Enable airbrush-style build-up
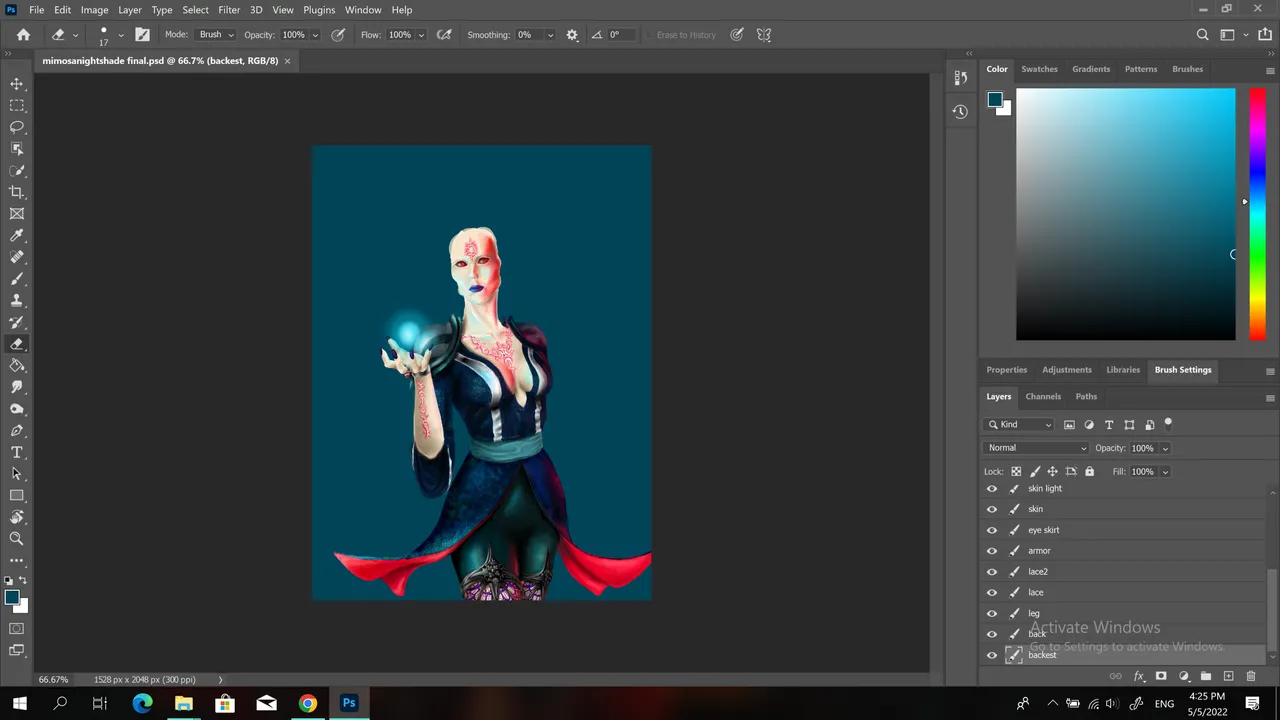The height and width of the screenshot is (720, 1280). (444, 34)
